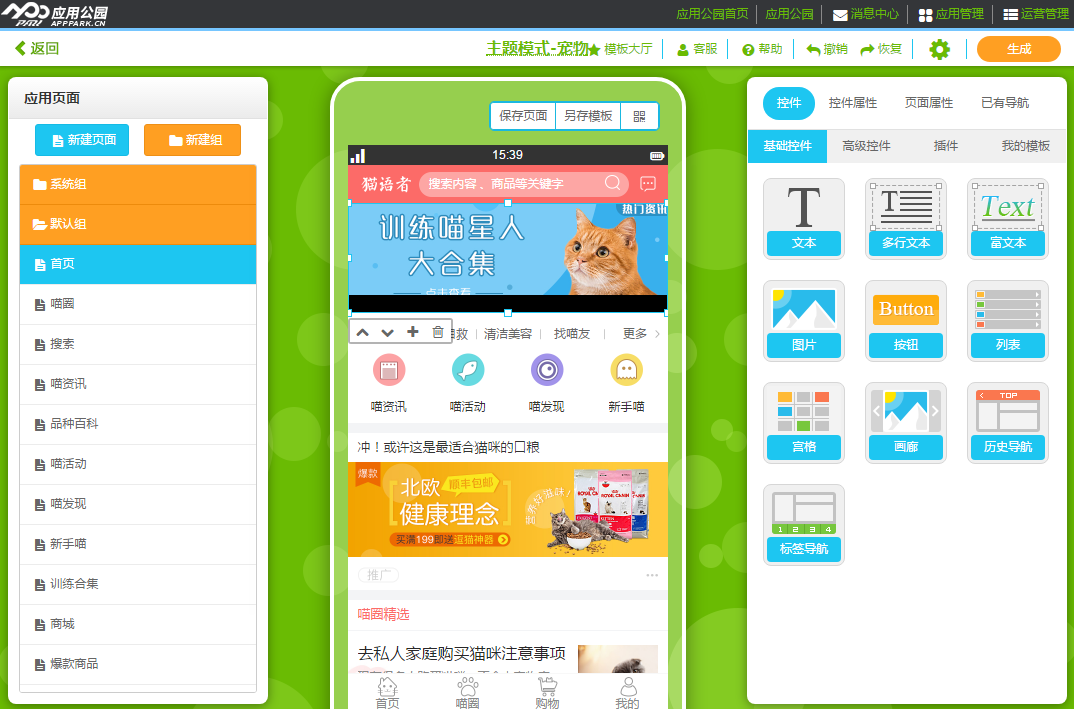Image resolution: width=1074 pixels, height=709 pixels.
Task: Select the single-line Text (文本) widget
Action: (804, 218)
